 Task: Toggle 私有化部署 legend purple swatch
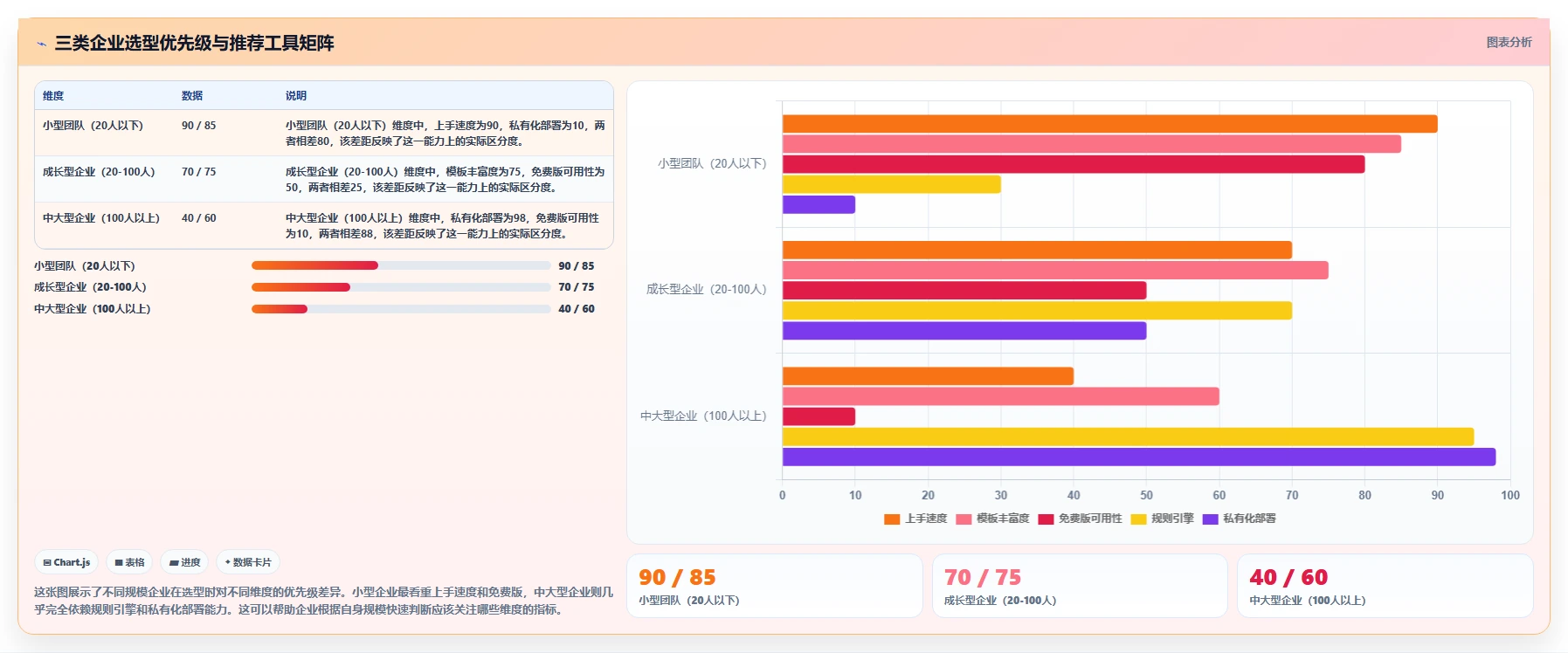[x=1210, y=519]
